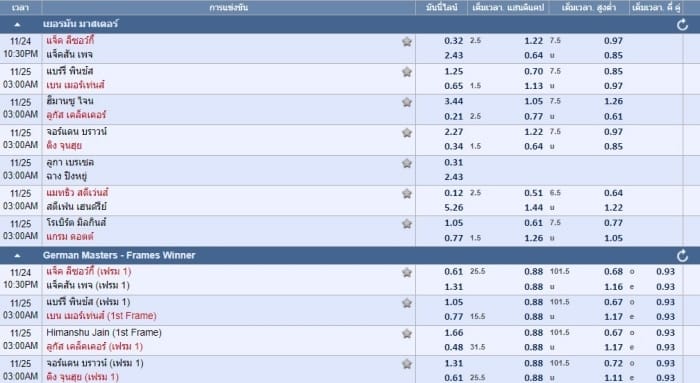Viewport: 700px width, 383px height.
Task: Star the โรเบิร์ต มิลกิ้นส์ match
Action: (x=407, y=224)
